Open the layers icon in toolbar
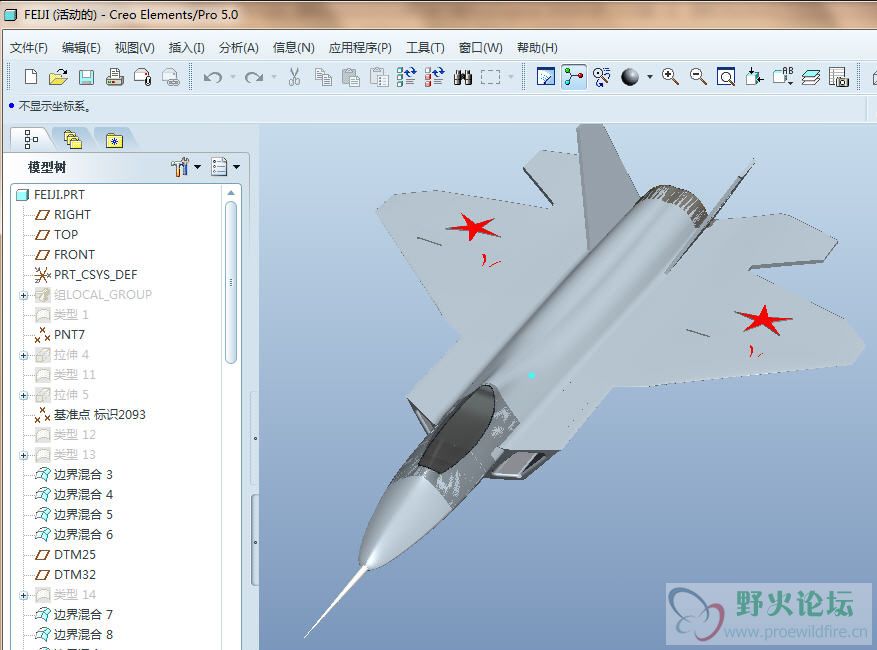The width and height of the screenshot is (877, 650). click(810, 77)
